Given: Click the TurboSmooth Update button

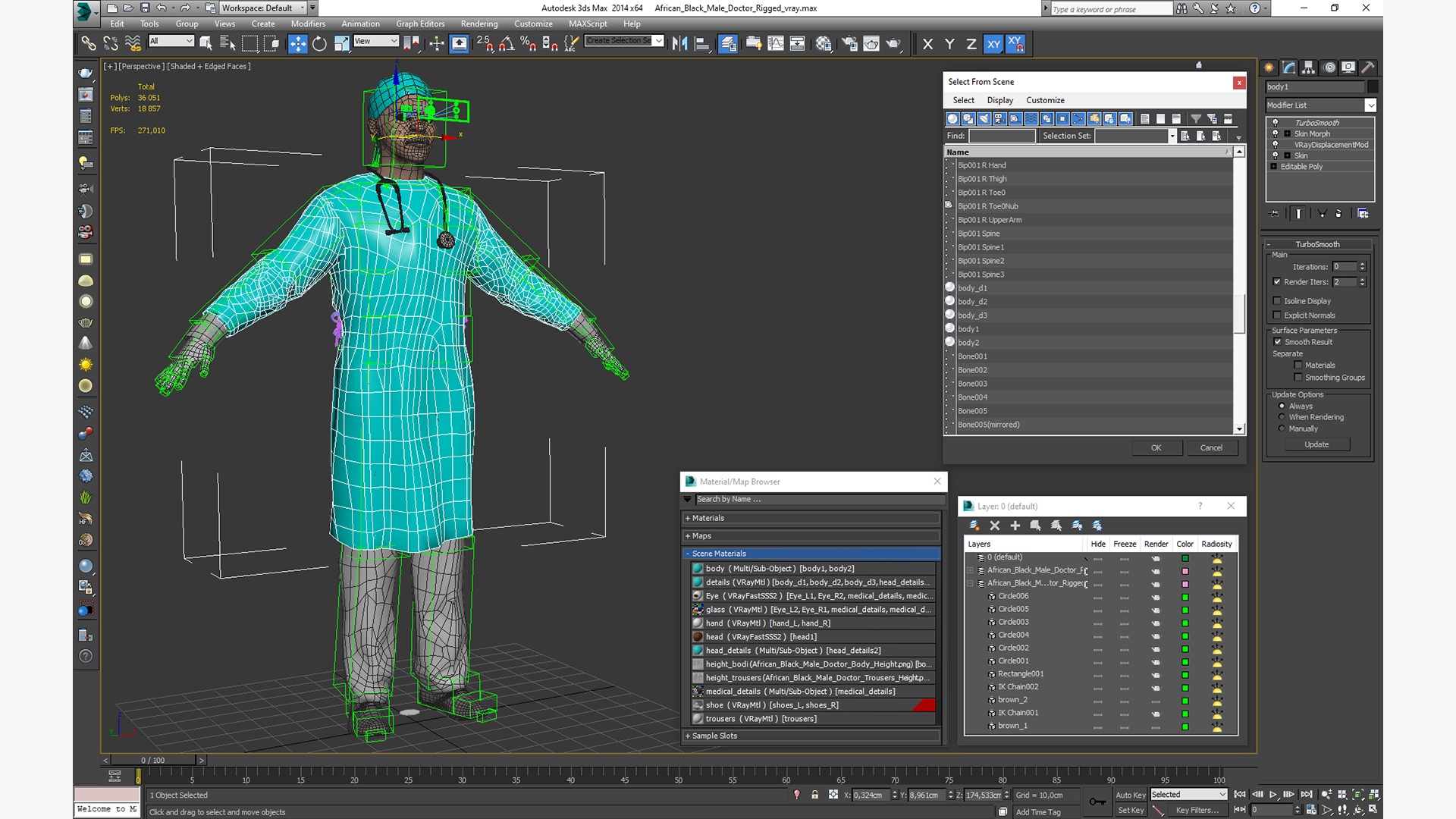Looking at the screenshot, I should tap(1316, 444).
